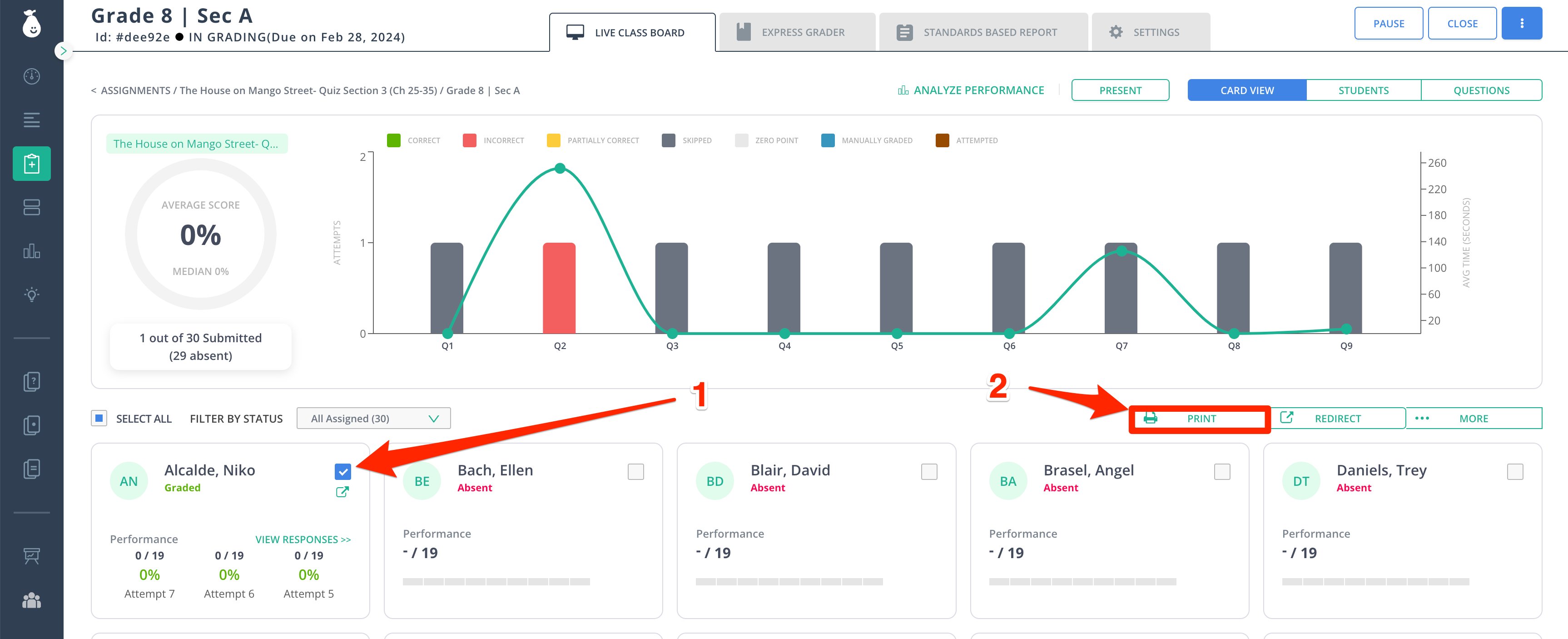
Task: Open the assignments clipboard icon in sidebar
Action: 32,163
